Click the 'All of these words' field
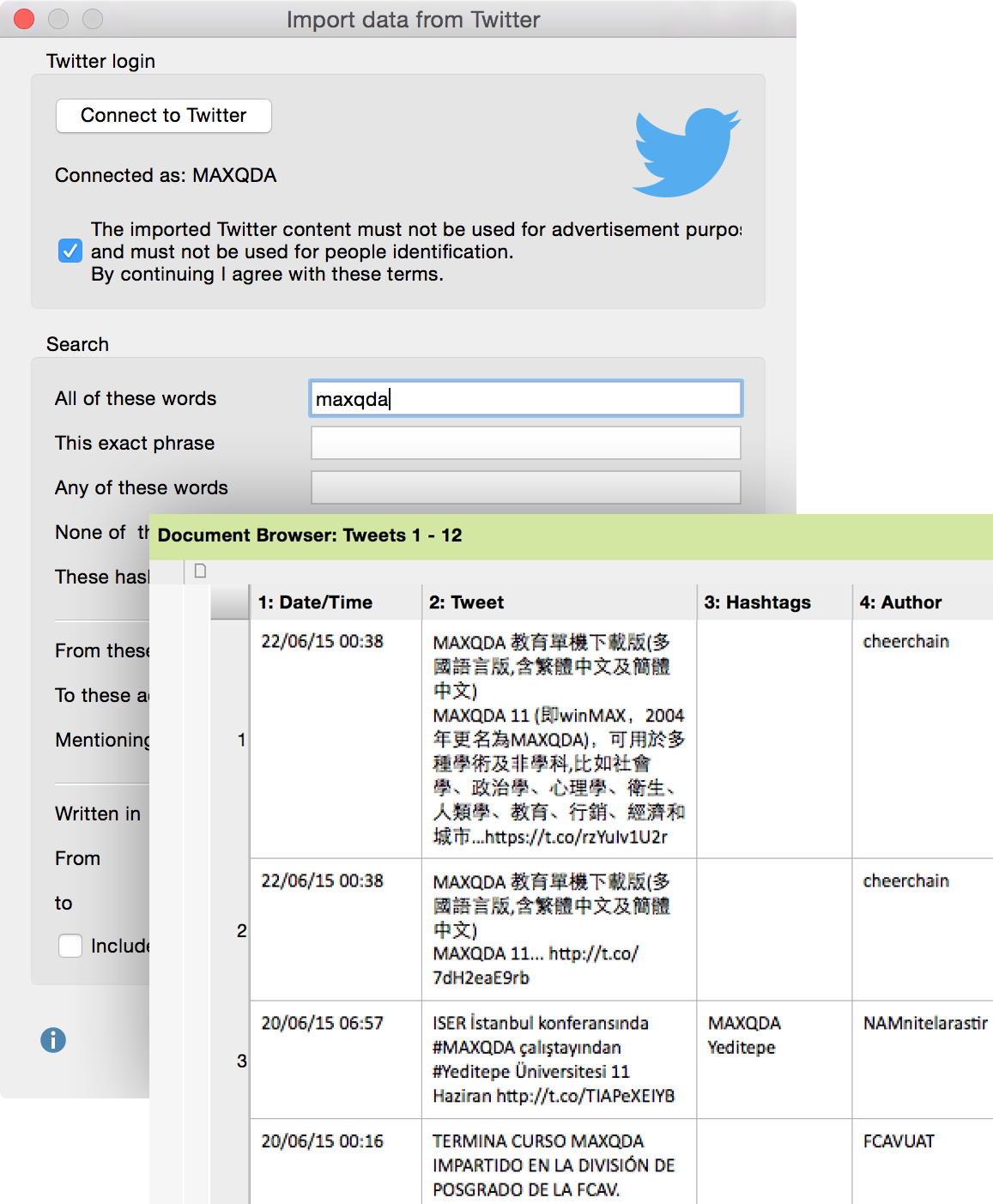Image resolution: width=993 pixels, height=1204 pixels. tap(526, 399)
